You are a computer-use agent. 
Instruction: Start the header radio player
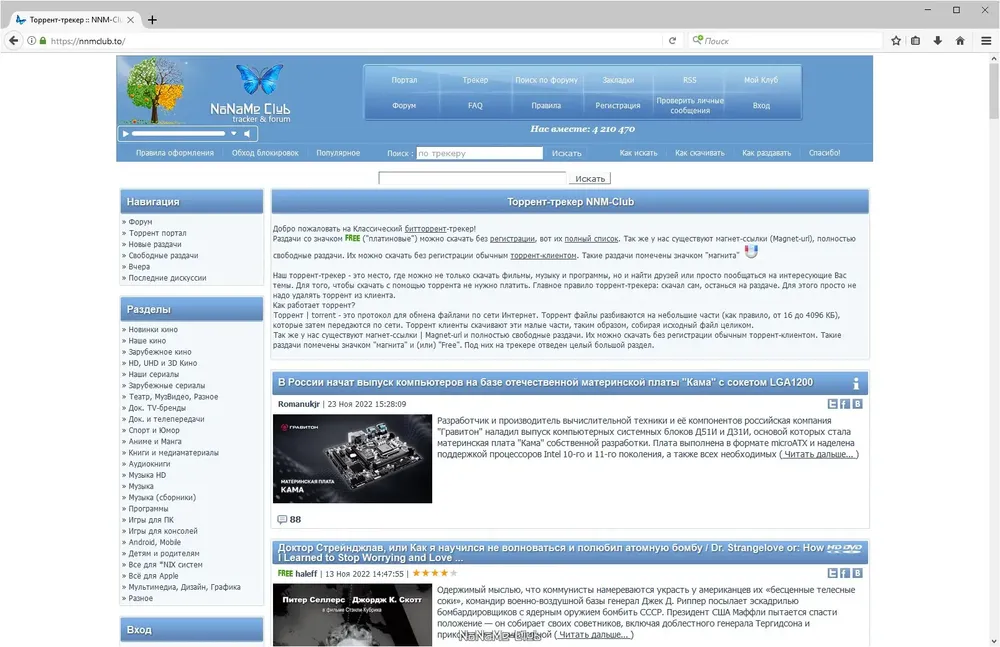coord(126,134)
